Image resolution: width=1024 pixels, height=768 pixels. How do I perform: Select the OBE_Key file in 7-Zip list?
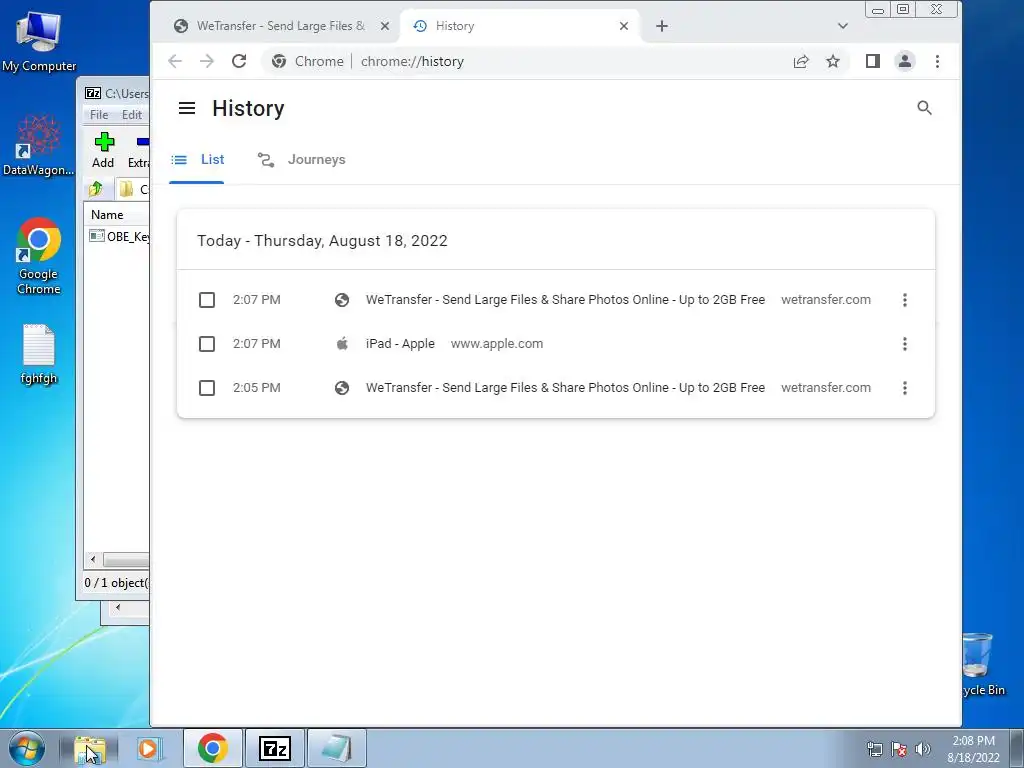[x=121, y=236]
